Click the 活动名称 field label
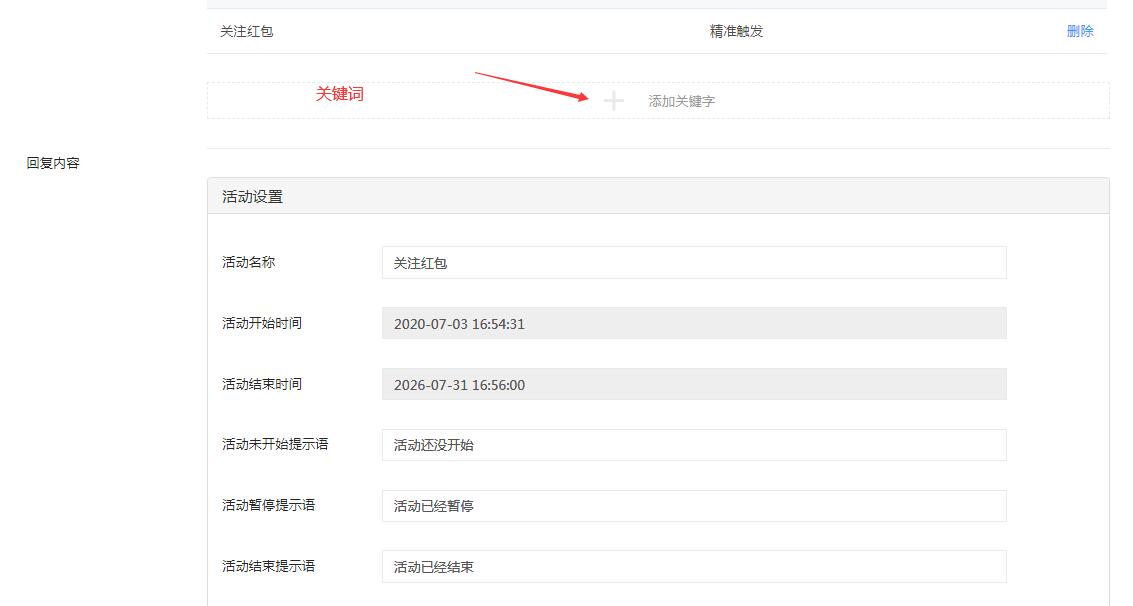Viewport: 1133px width, 606px height. [249, 262]
